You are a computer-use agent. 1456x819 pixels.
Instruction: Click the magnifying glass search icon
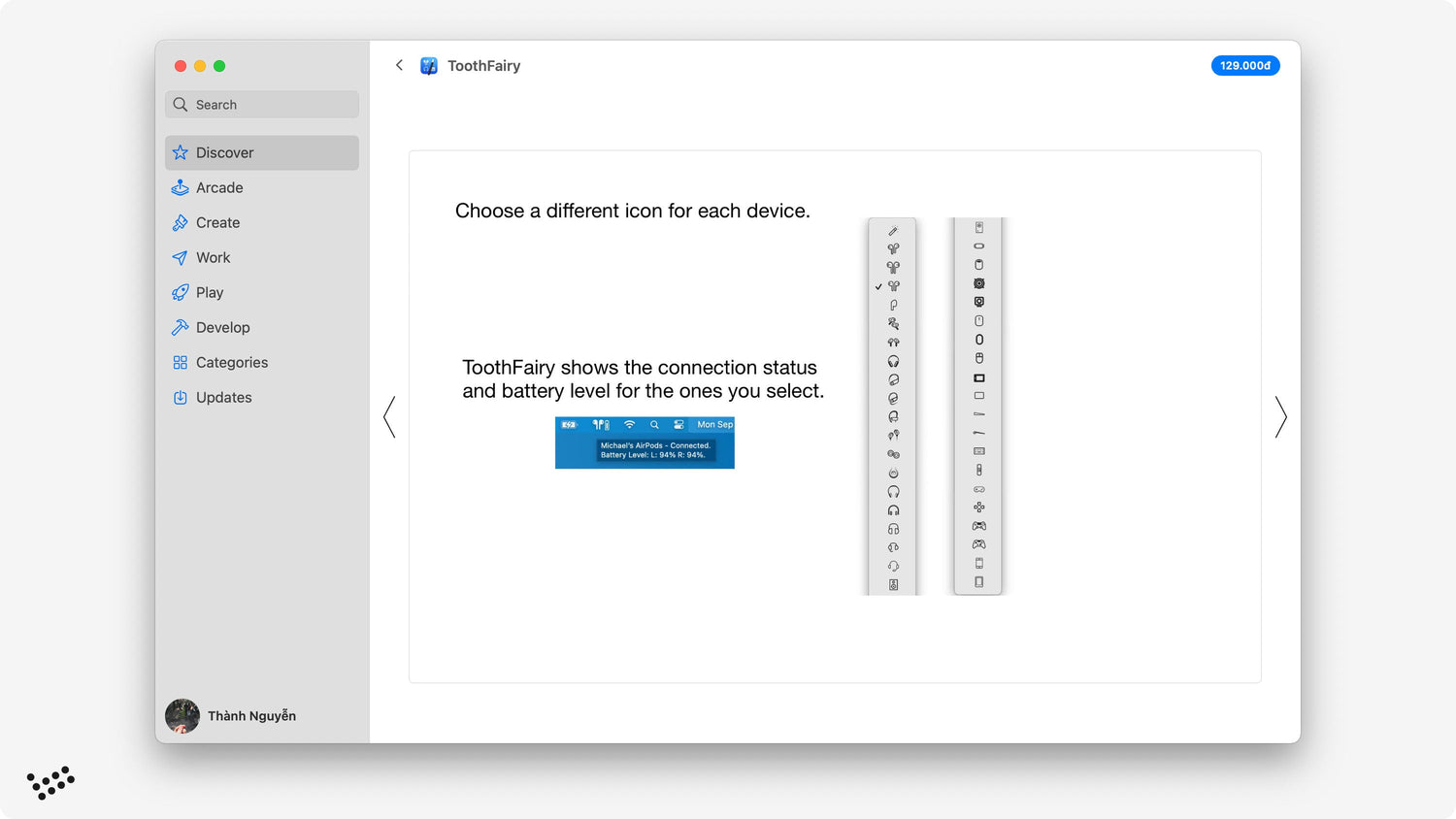tap(181, 105)
